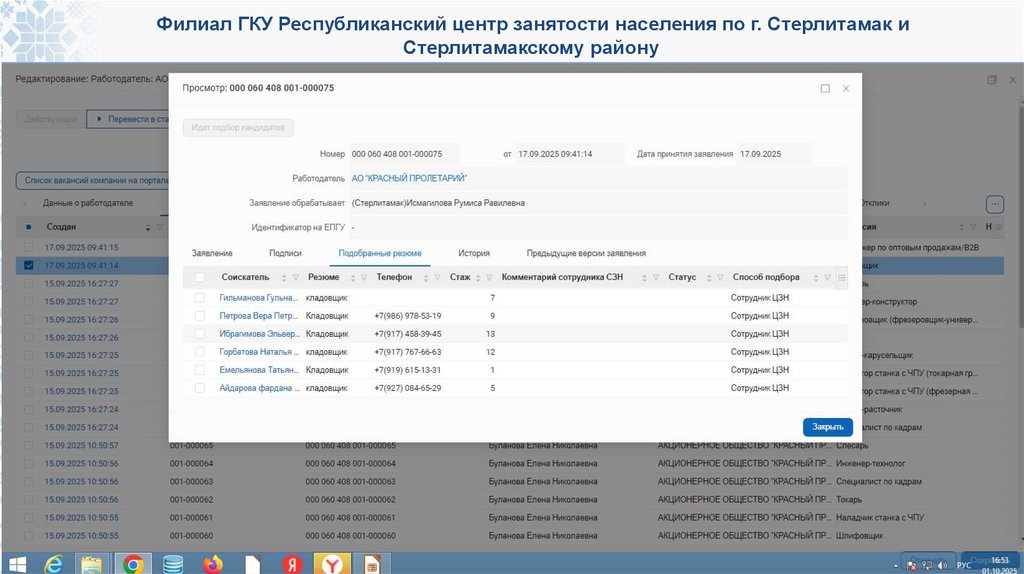Filter the Стаж column
The height and width of the screenshot is (574, 1024).
click(x=489, y=278)
